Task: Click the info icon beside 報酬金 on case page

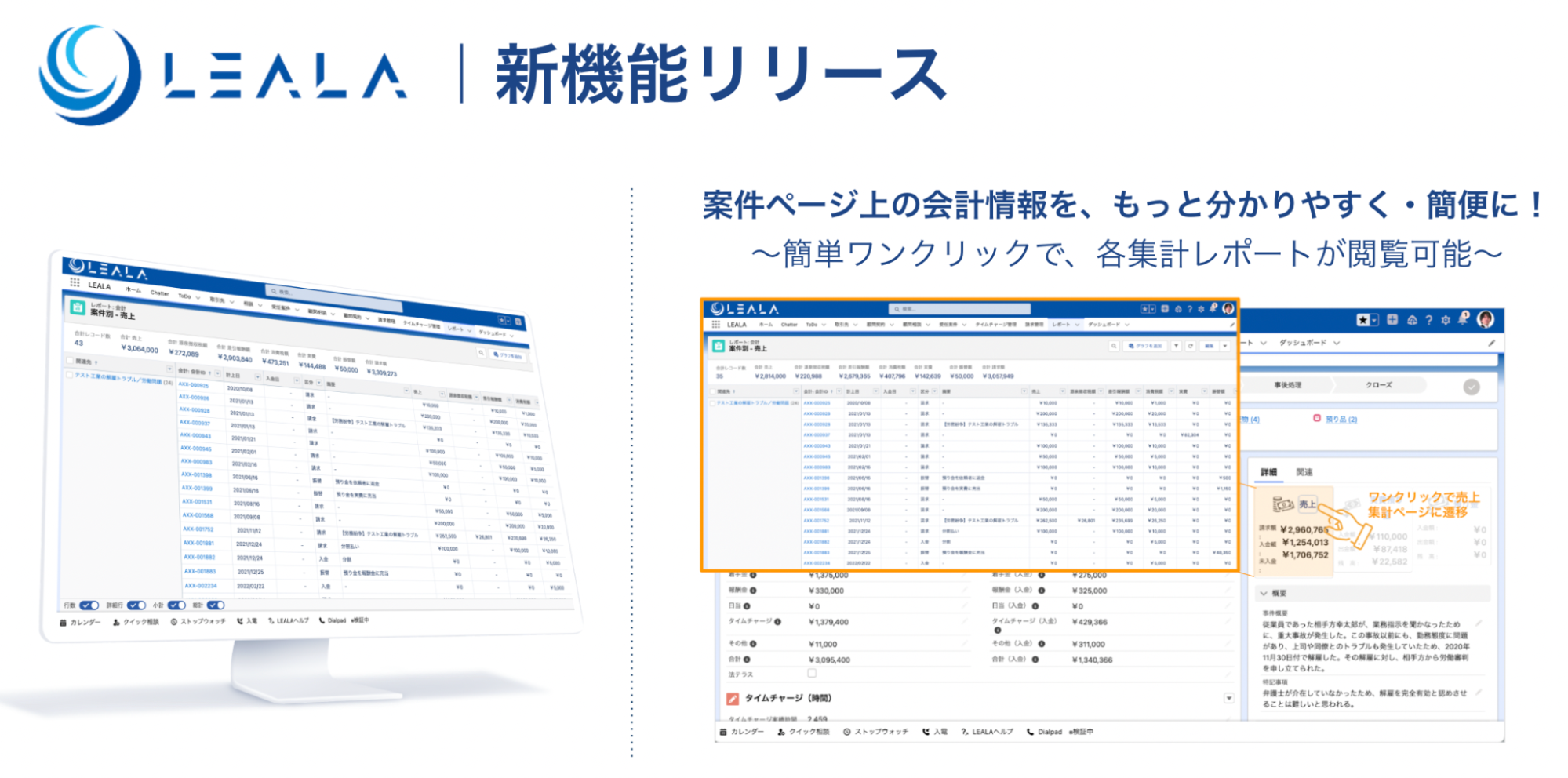Action: (x=753, y=591)
